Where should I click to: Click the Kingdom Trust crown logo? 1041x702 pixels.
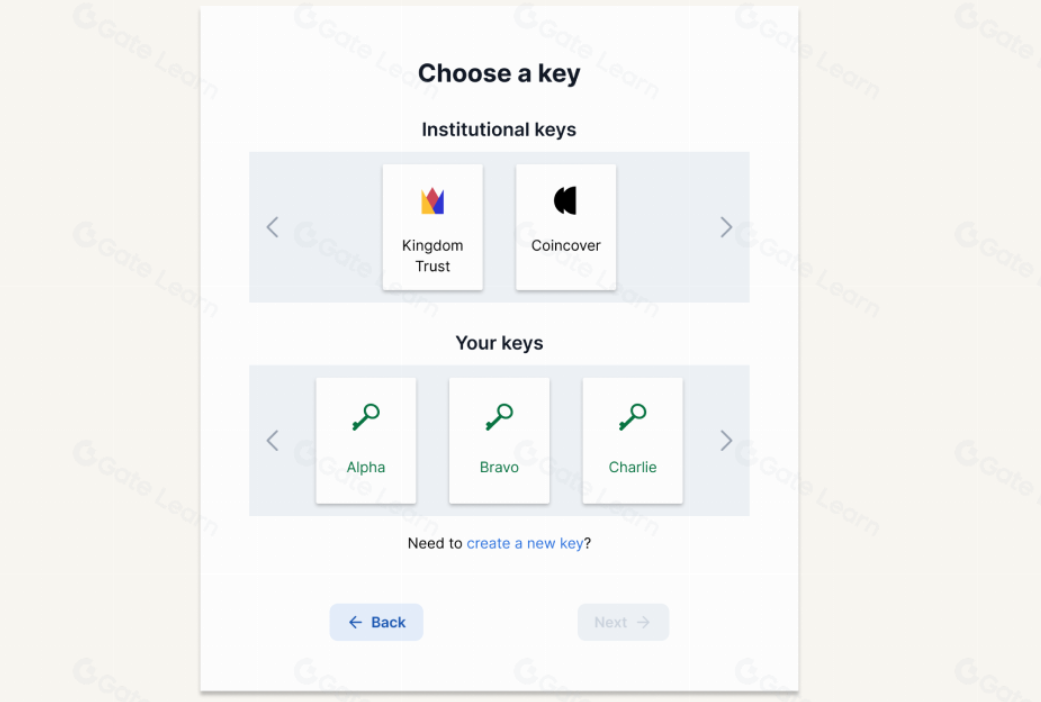point(432,202)
